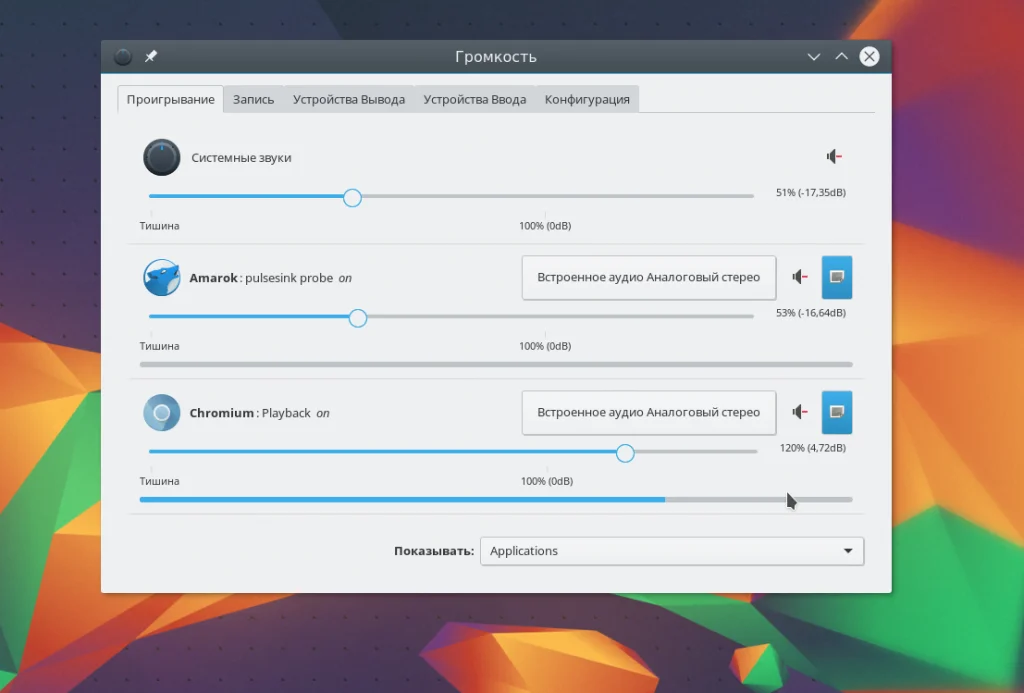Switch to the Запись tab
This screenshot has width=1024, height=693.
(x=253, y=99)
